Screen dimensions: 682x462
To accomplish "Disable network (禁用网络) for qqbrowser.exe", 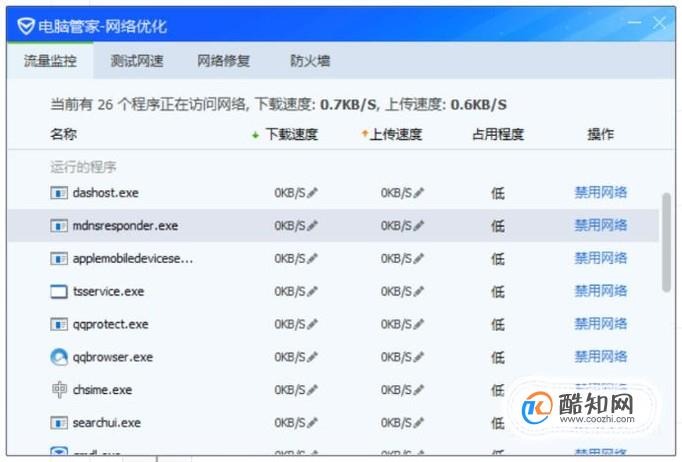I will (x=601, y=357).
